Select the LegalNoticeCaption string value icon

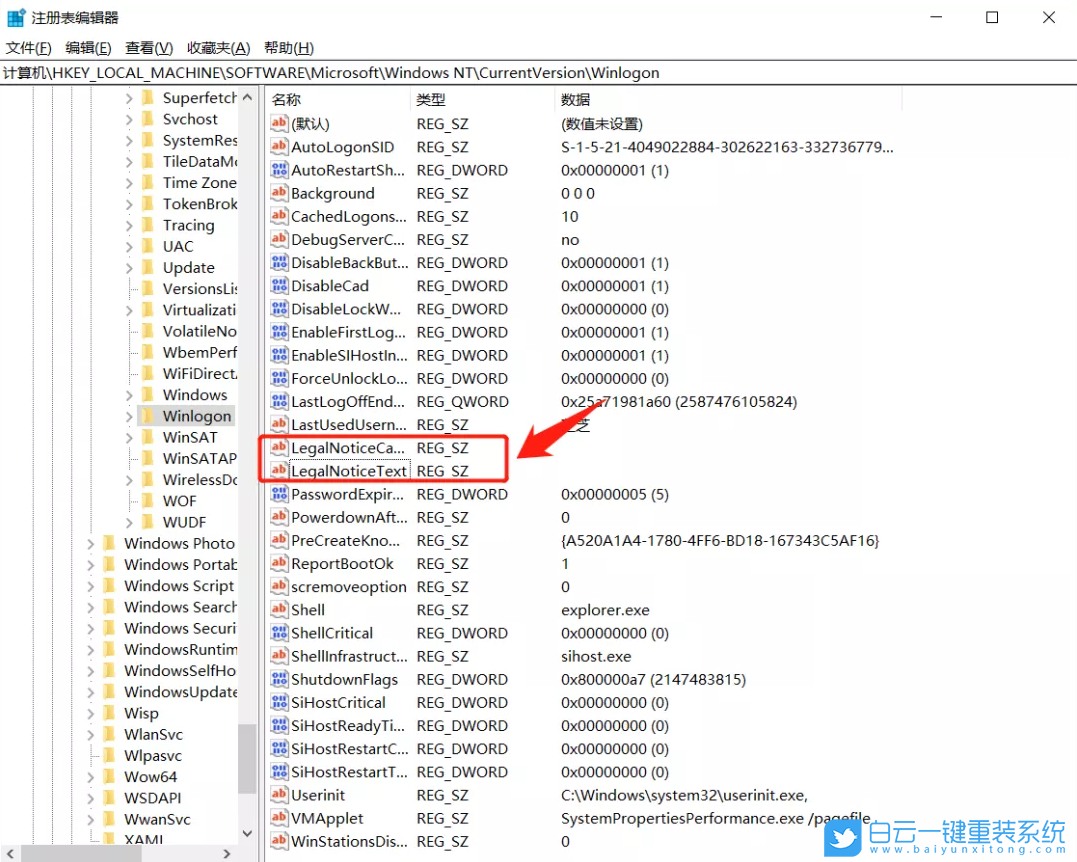pos(279,447)
